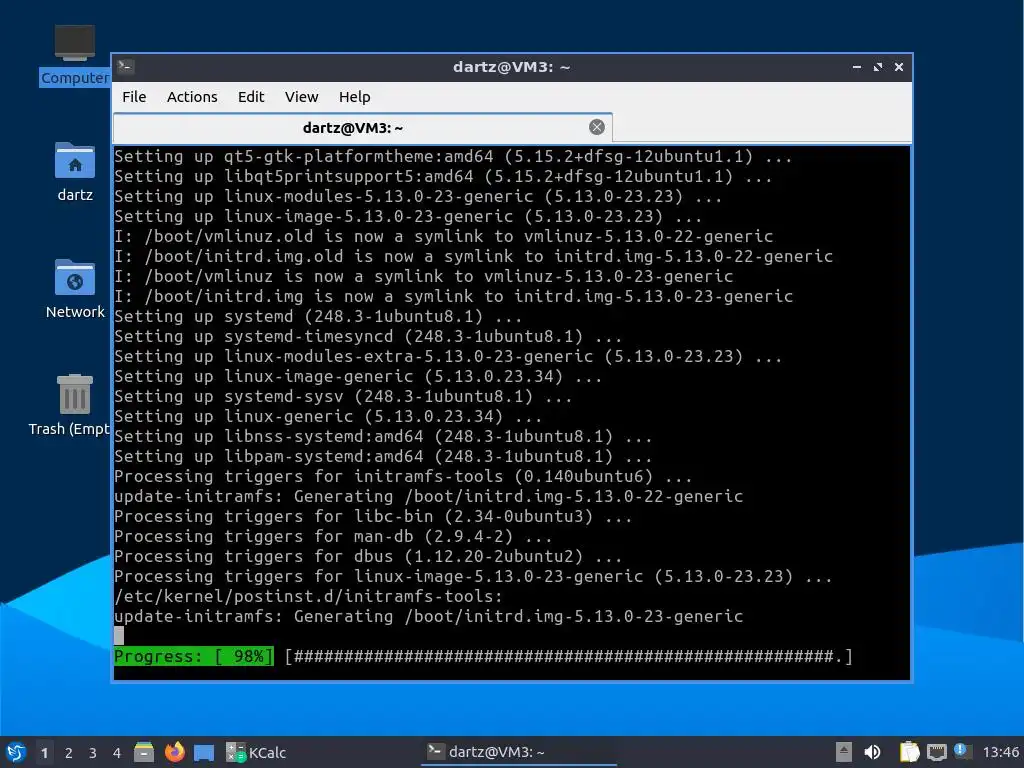Click the dartz@VM3: ~ window title bar
1024x768 pixels.
point(511,67)
